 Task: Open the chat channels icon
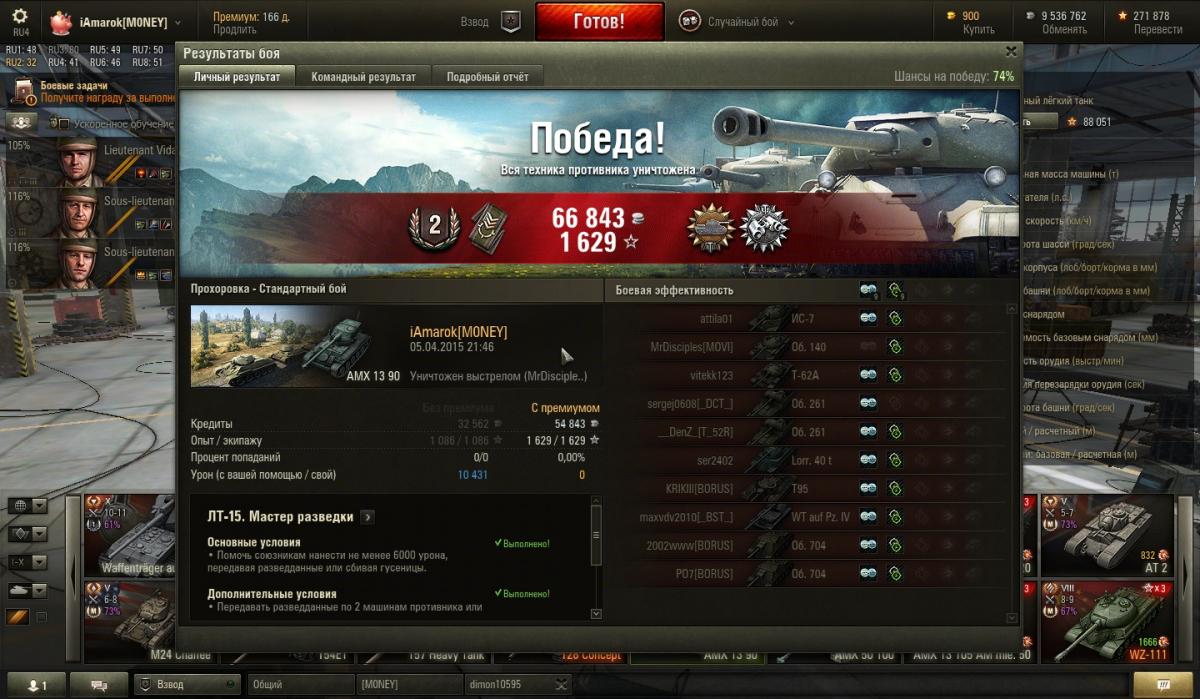[x=100, y=685]
